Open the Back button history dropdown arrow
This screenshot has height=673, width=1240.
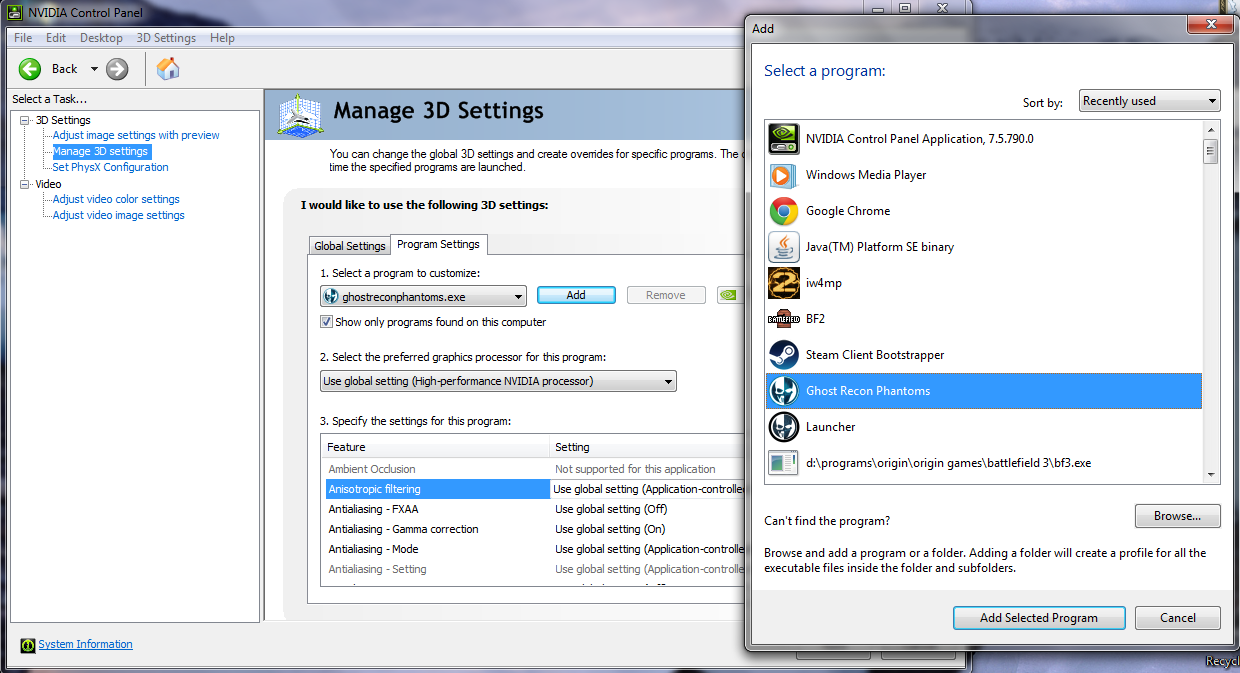click(x=94, y=69)
